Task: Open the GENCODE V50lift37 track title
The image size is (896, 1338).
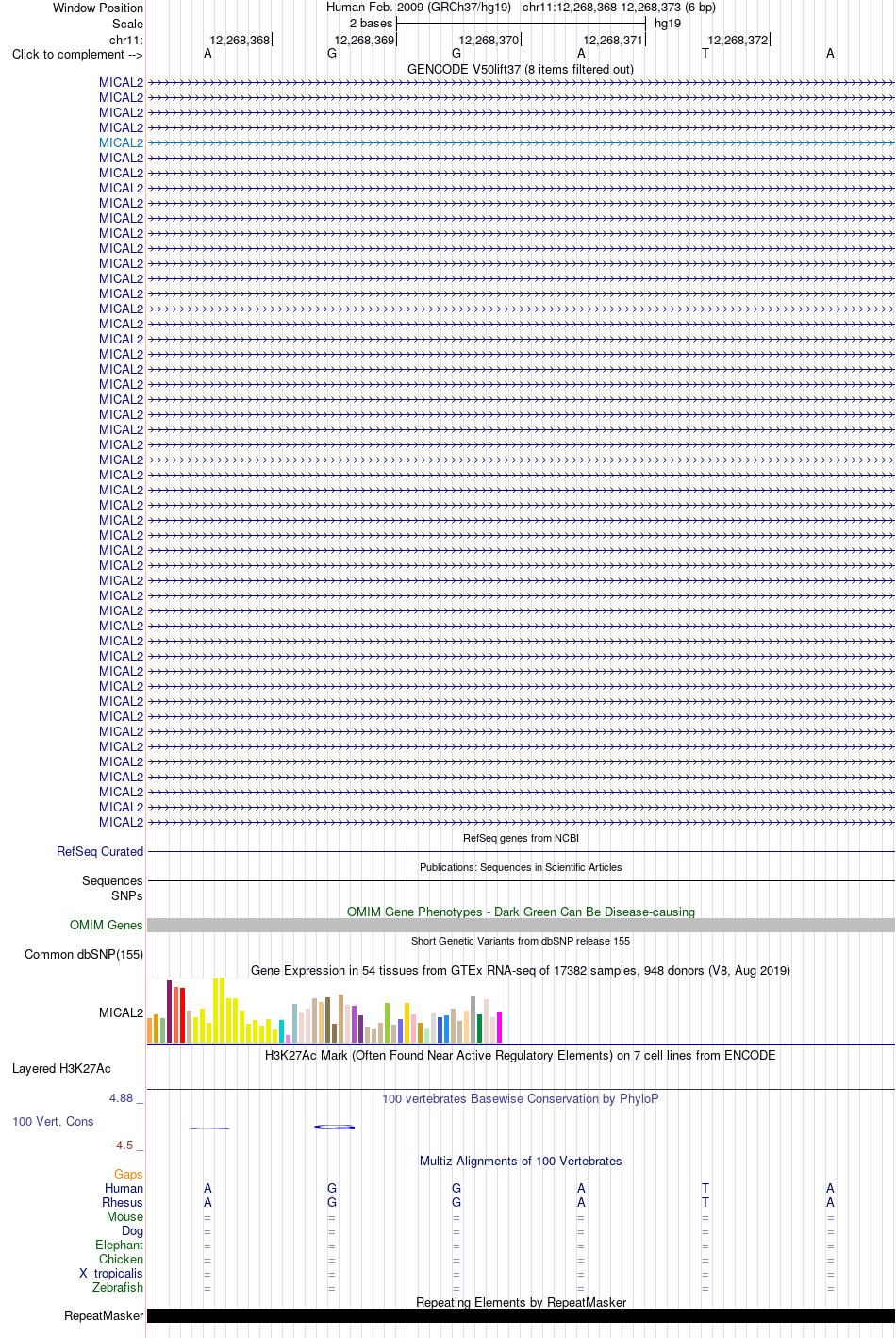Action: pos(521,69)
